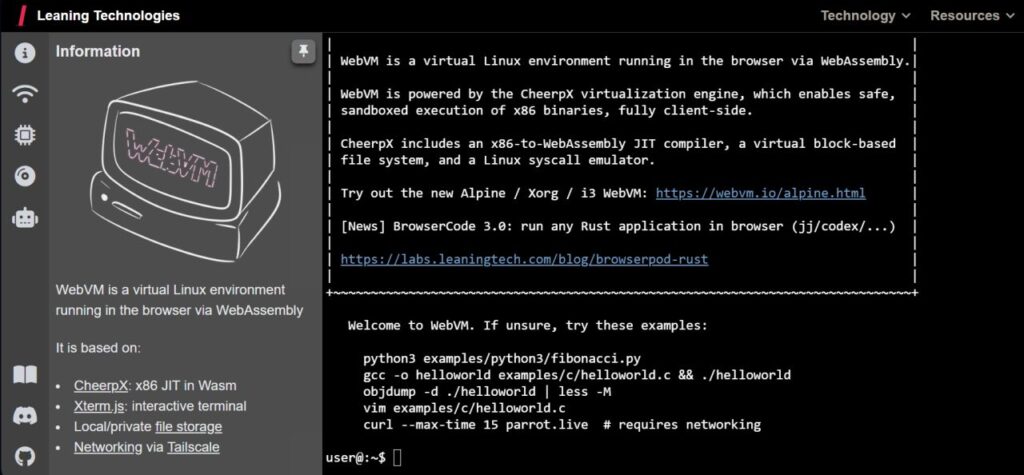Open the Discord icon in sidebar

25,416
